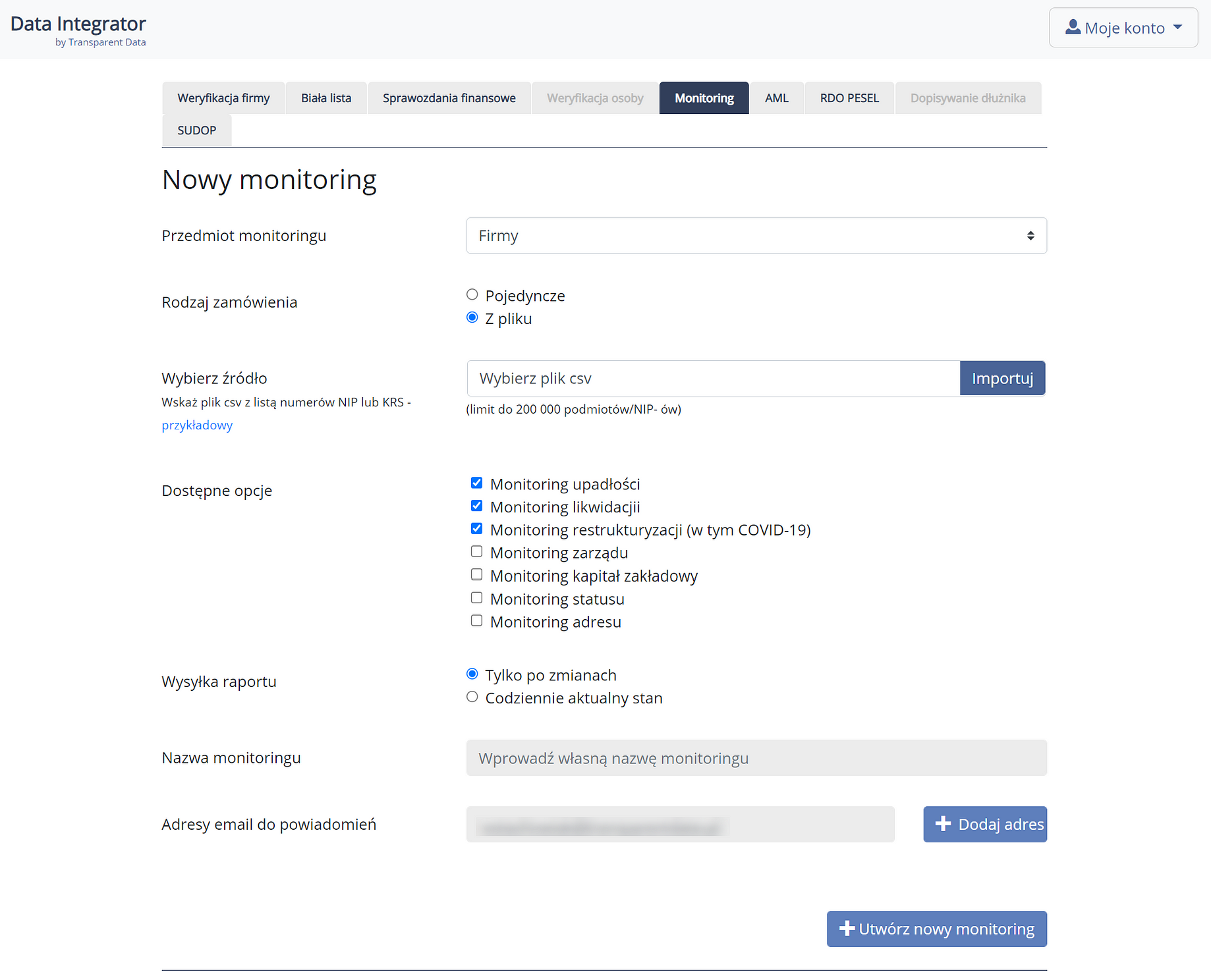Click the Monitoring tab
The width and height of the screenshot is (1211, 980).
[x=704, y=98]
